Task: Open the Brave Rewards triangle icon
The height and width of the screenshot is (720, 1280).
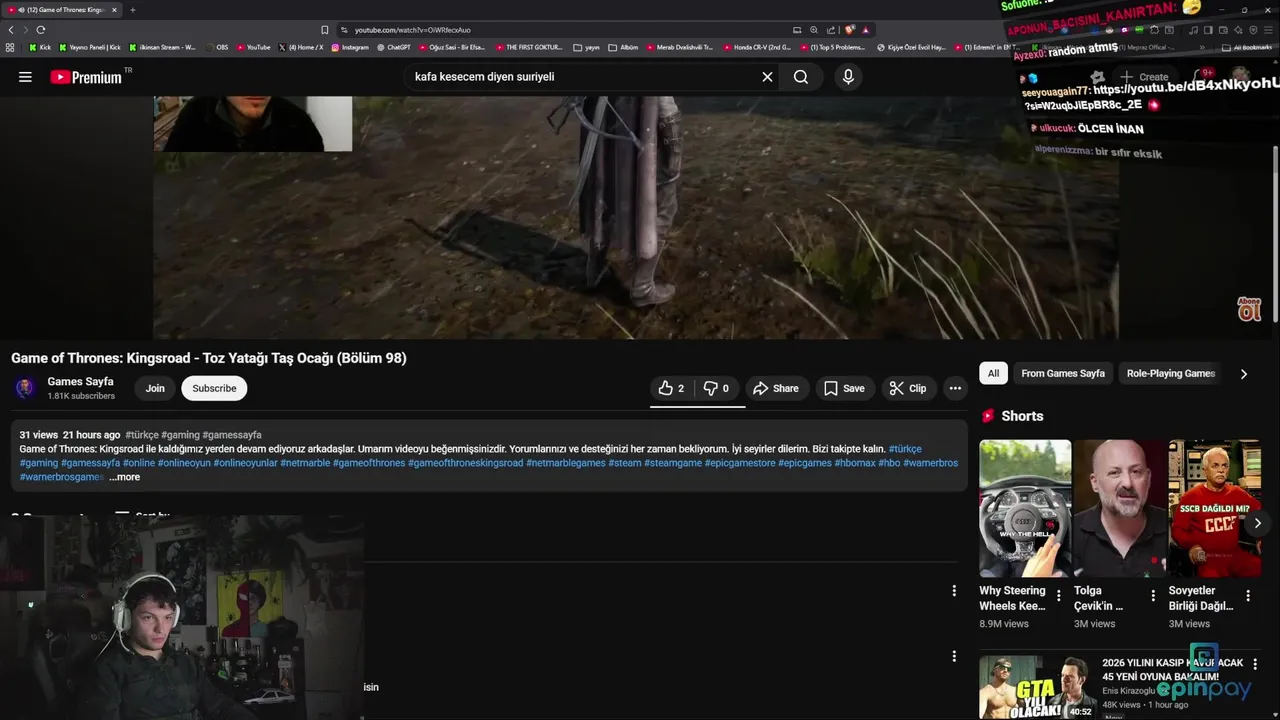Action: [x=866, y=30]
